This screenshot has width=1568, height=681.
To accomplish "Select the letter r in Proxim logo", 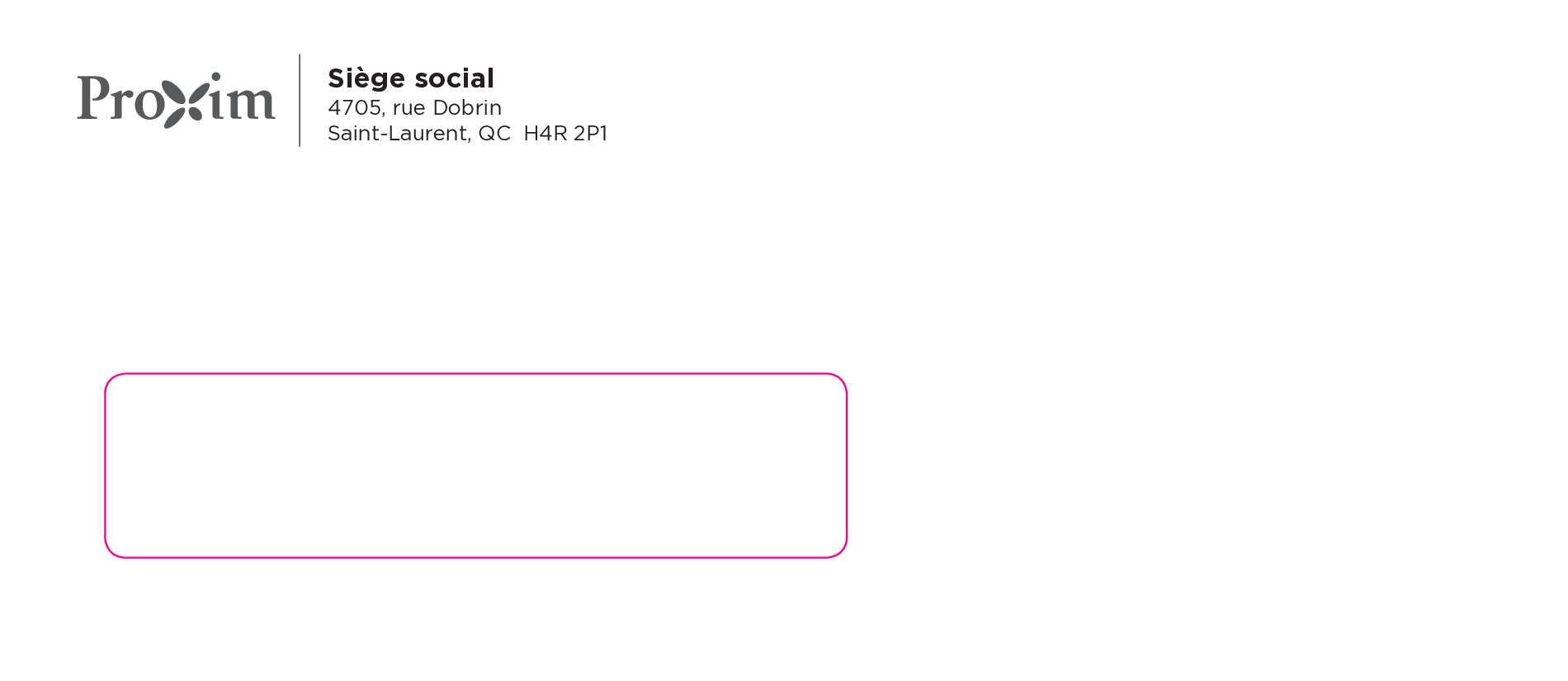I will [120, 104].
